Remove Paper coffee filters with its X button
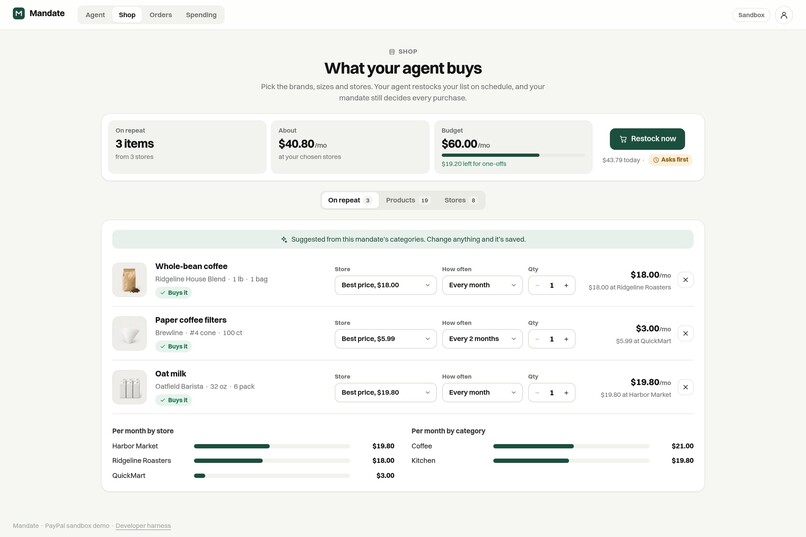 pyautogui.click(x=685, y=334)
